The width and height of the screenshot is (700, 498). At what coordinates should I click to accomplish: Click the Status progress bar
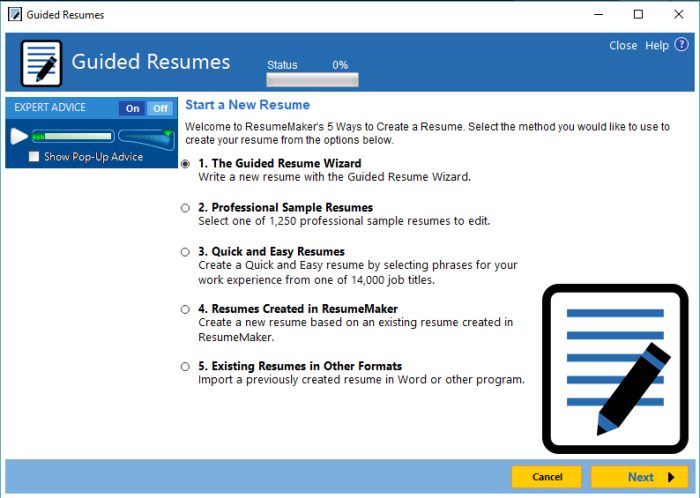312,80
